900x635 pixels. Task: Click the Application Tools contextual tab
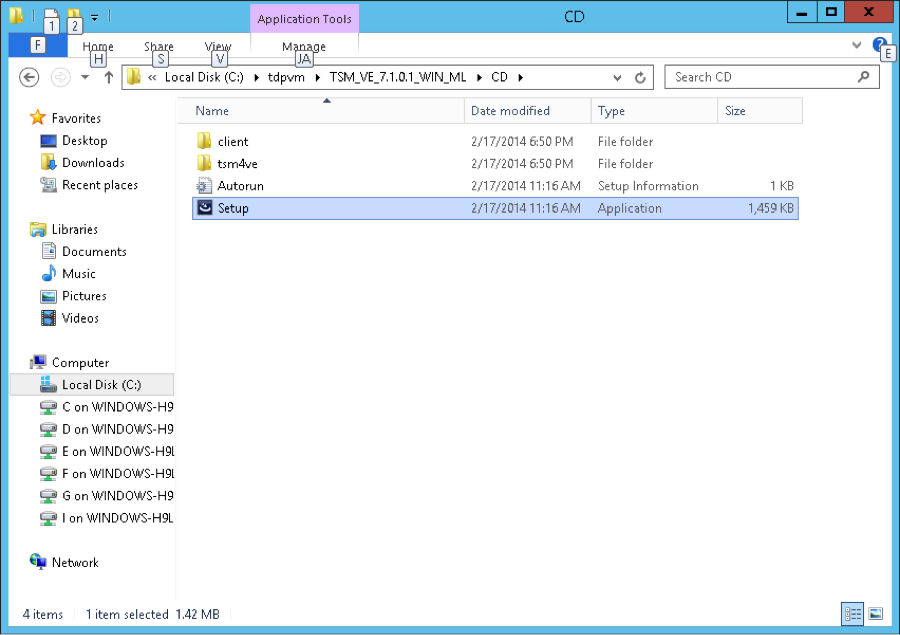304,19
